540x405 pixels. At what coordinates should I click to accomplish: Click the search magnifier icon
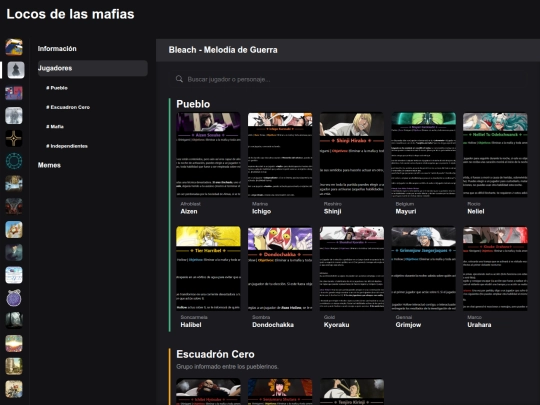click(x=179, y=79)
